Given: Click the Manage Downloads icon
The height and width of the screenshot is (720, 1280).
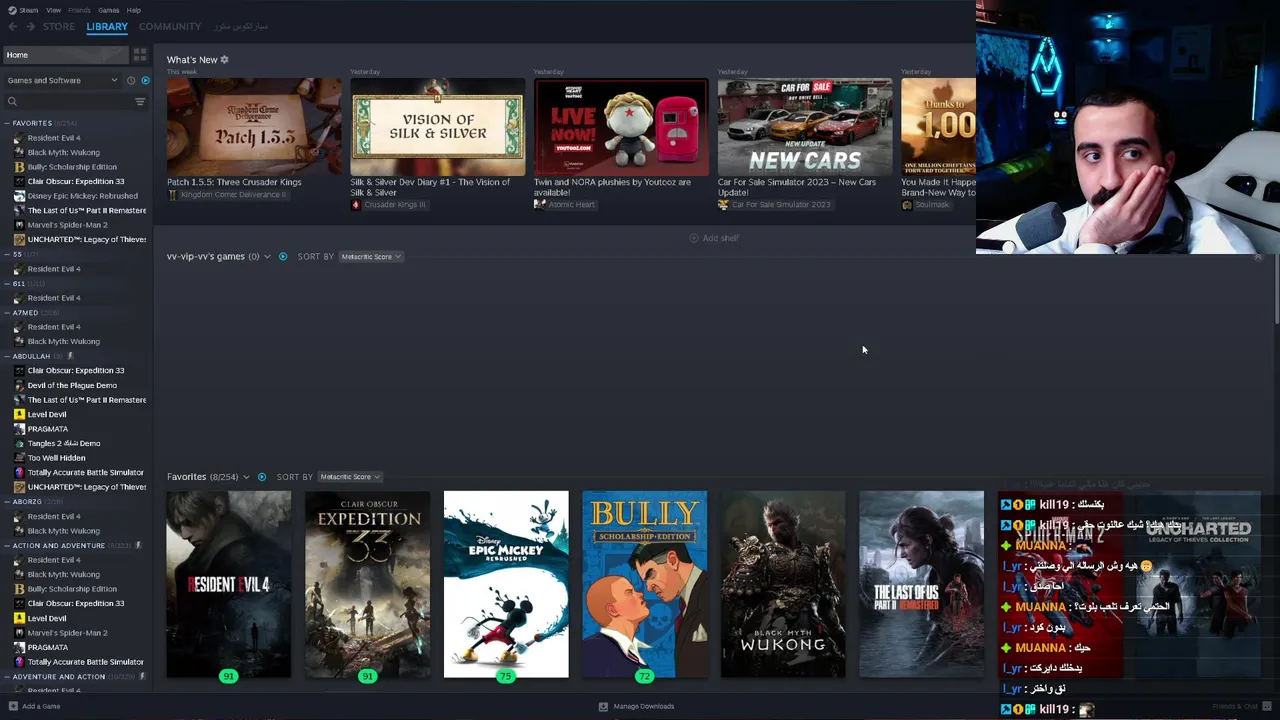Looking at the screenshot, I should coord(603,706).
